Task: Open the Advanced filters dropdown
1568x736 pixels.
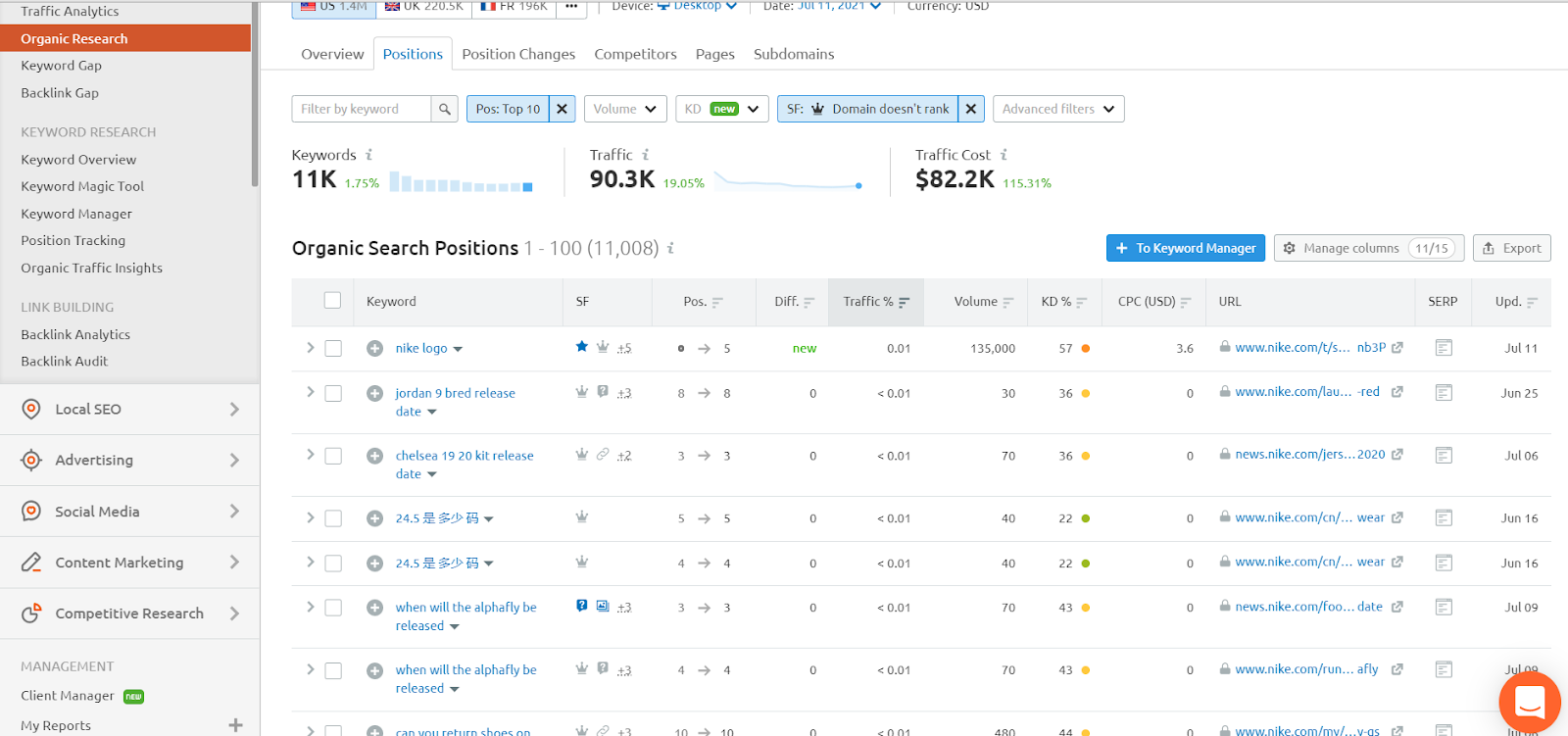Action: click(1058, 109)
